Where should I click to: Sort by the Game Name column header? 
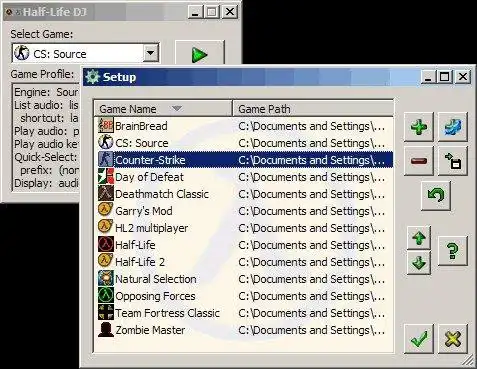tap(163, 109)
